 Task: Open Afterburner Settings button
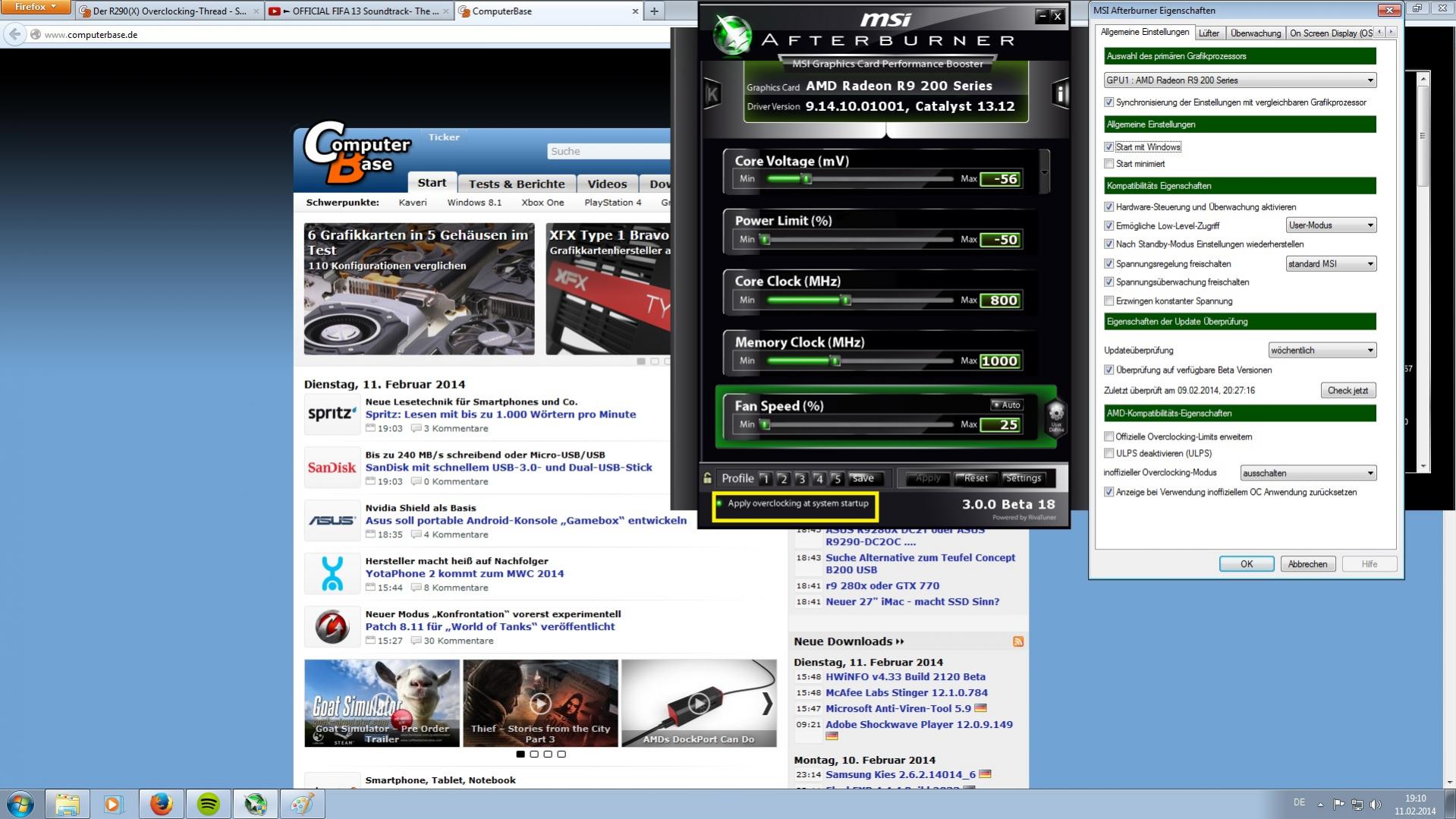[1023, 478]
